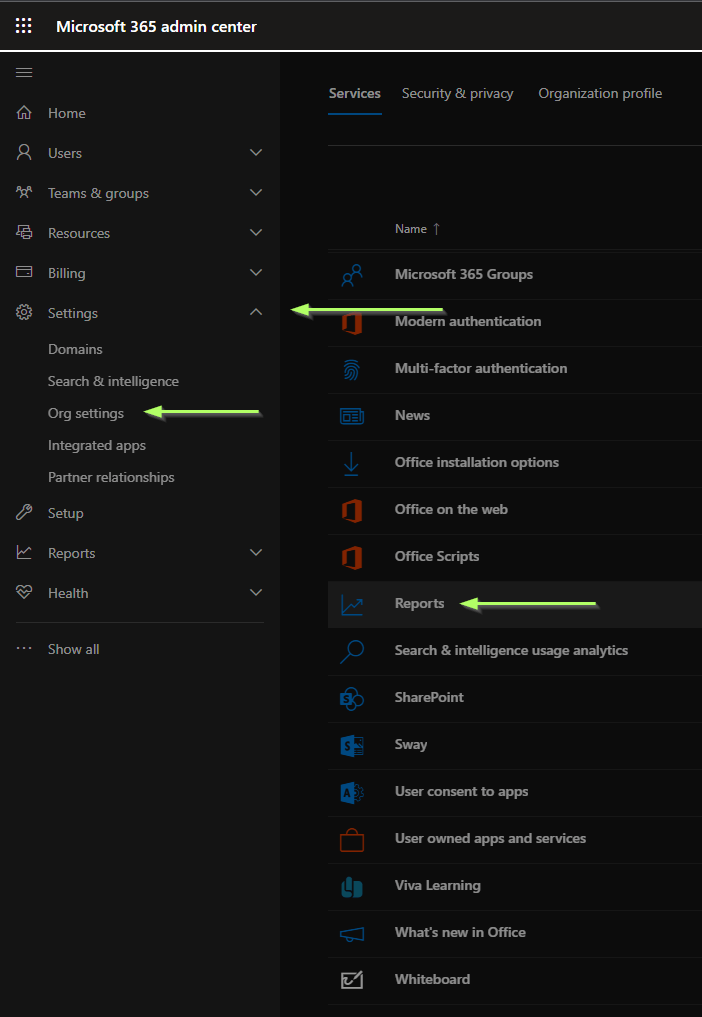The height and width of the screenshot is (1017, 702).
Task: Expand the Health chevron
Action: (256, 593)
